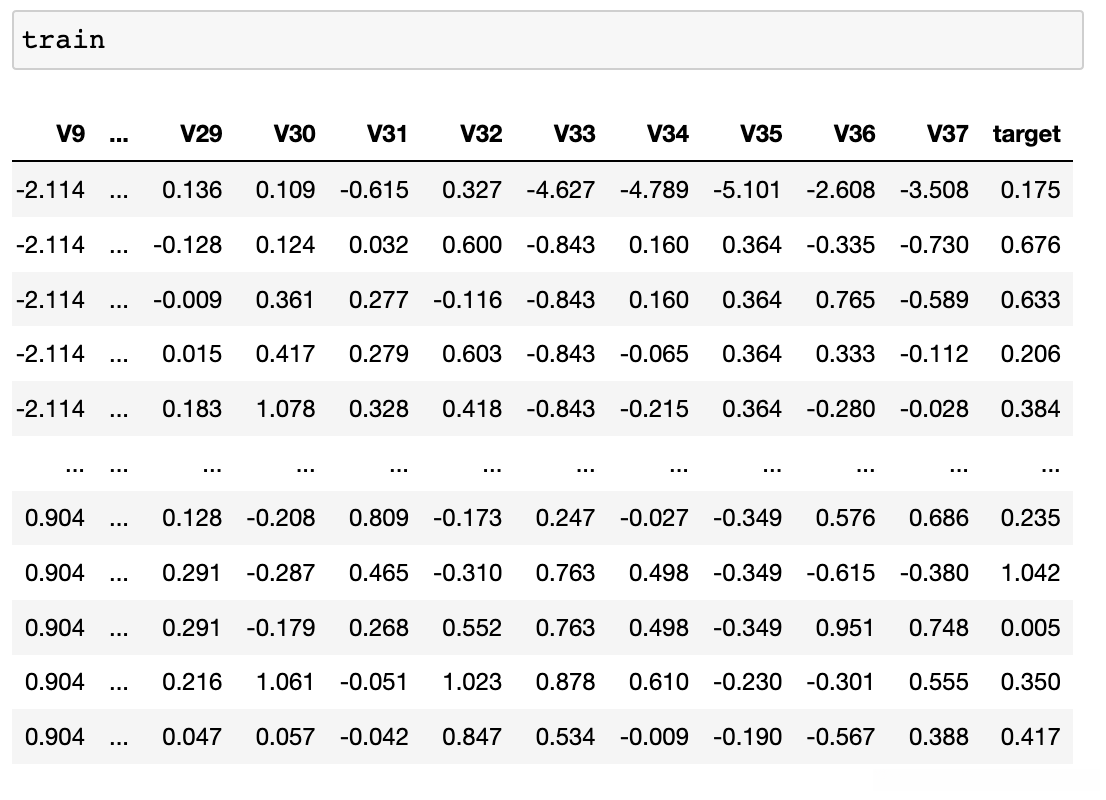Select the V33 cell showing -4.627

tap(560, 190)
